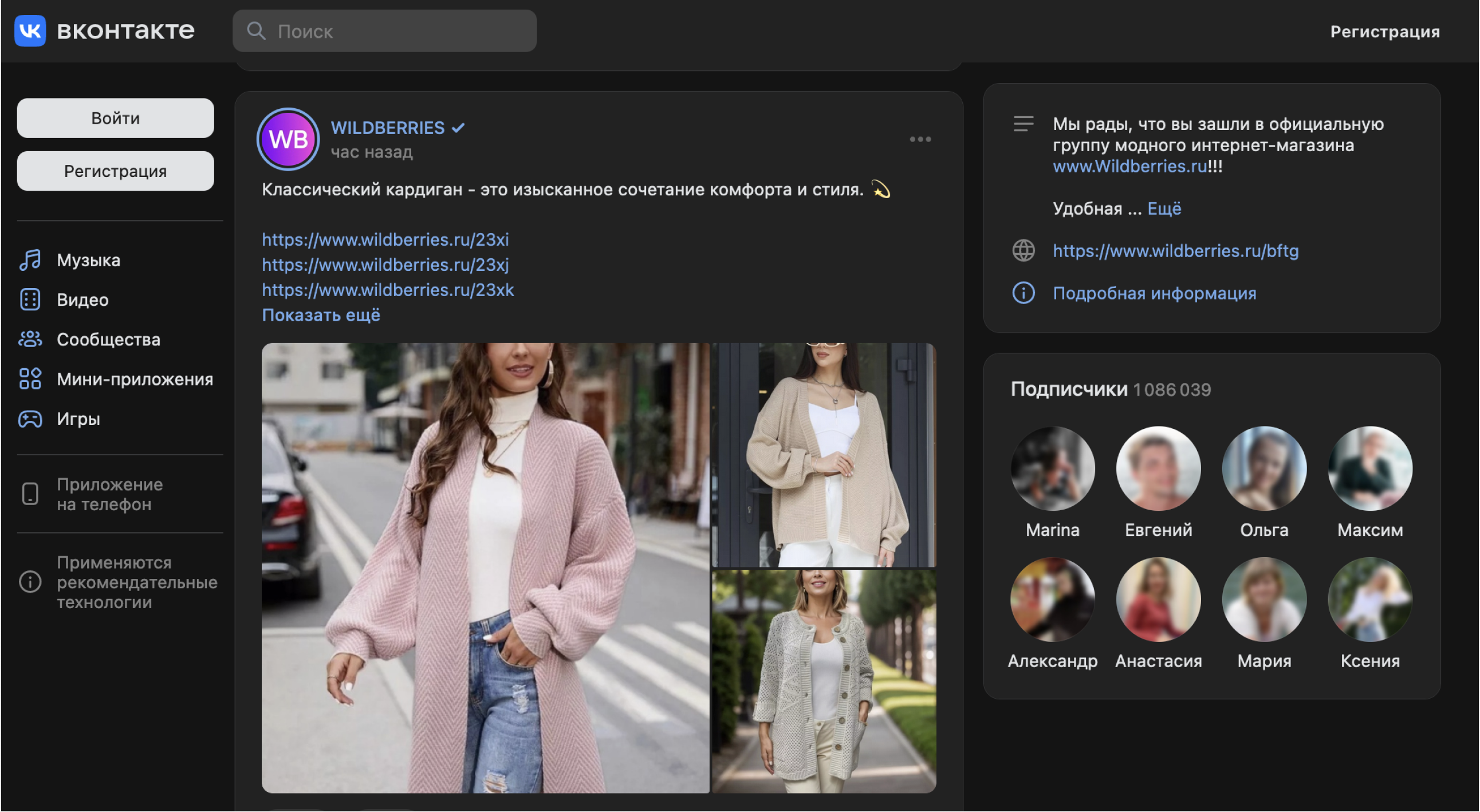Click the VK logo icon

pyautogui.click(x=30, y=30)
